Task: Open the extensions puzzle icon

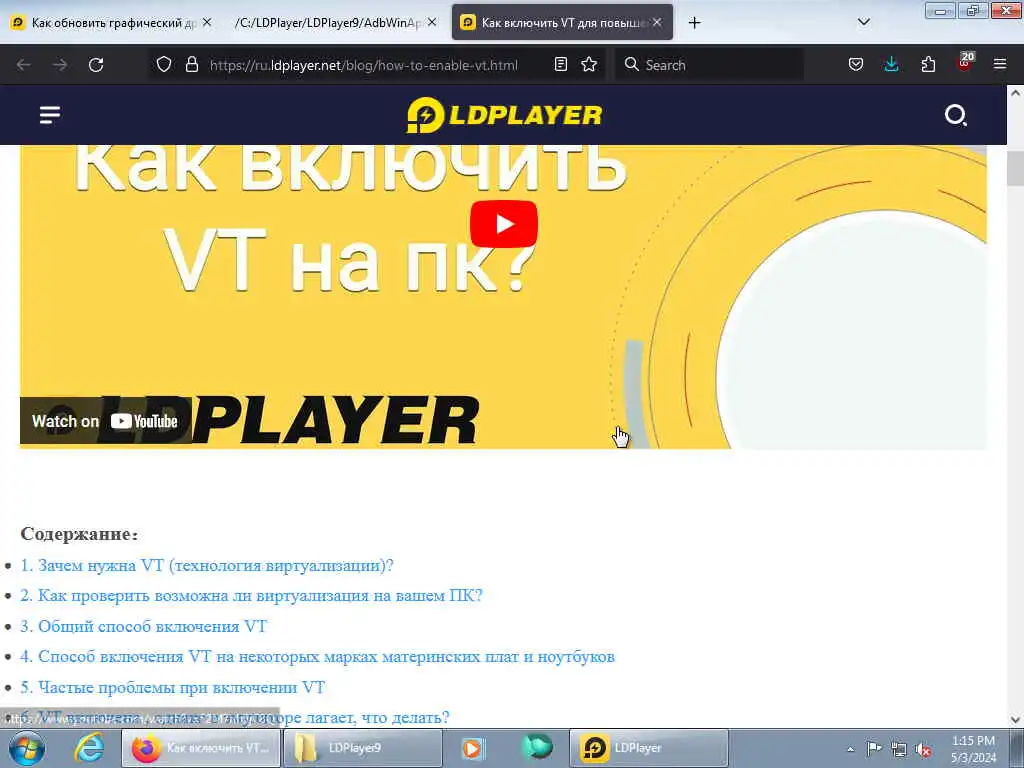Action: pos(928,65)
